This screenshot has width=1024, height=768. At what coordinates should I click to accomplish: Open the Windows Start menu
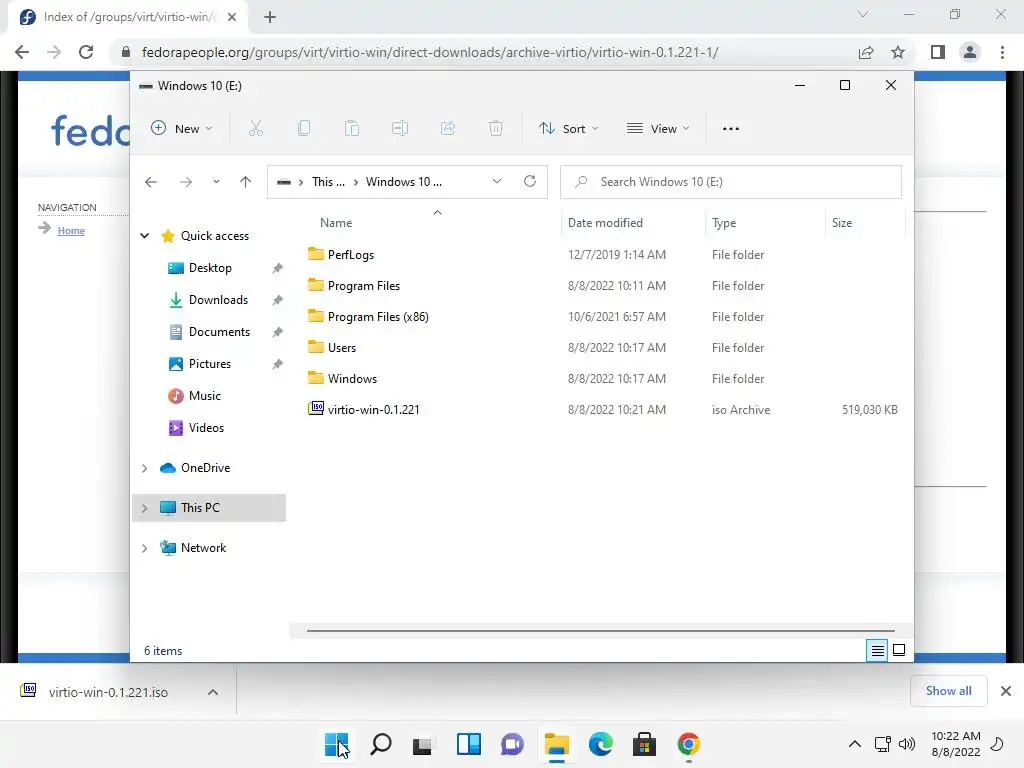337,744
